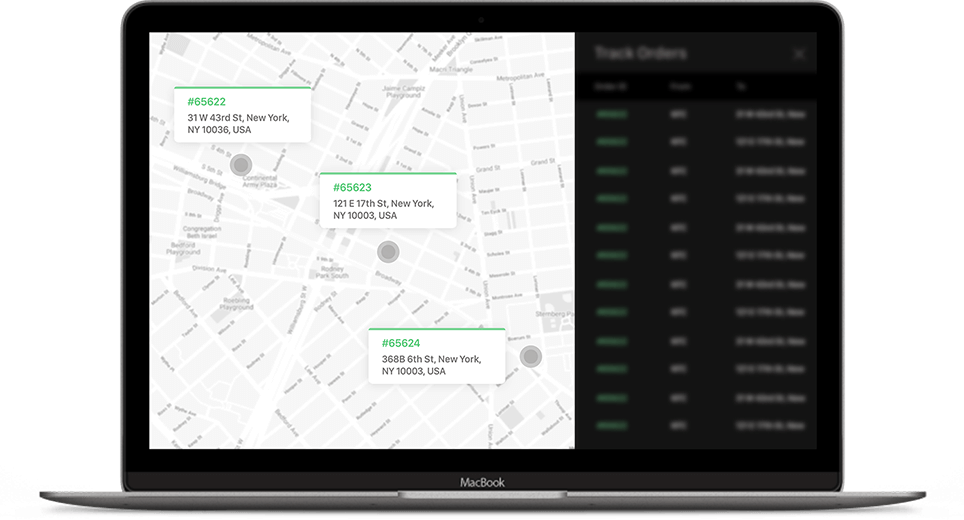Open order #65623 from its map card

(352, 188)
